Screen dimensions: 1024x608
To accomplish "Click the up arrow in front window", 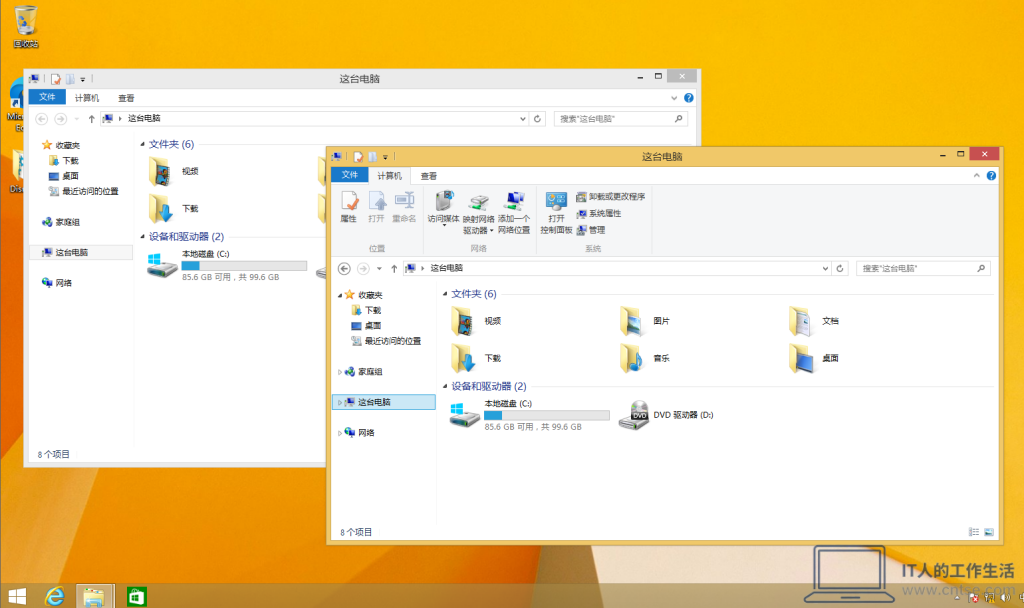I will 394,268.
